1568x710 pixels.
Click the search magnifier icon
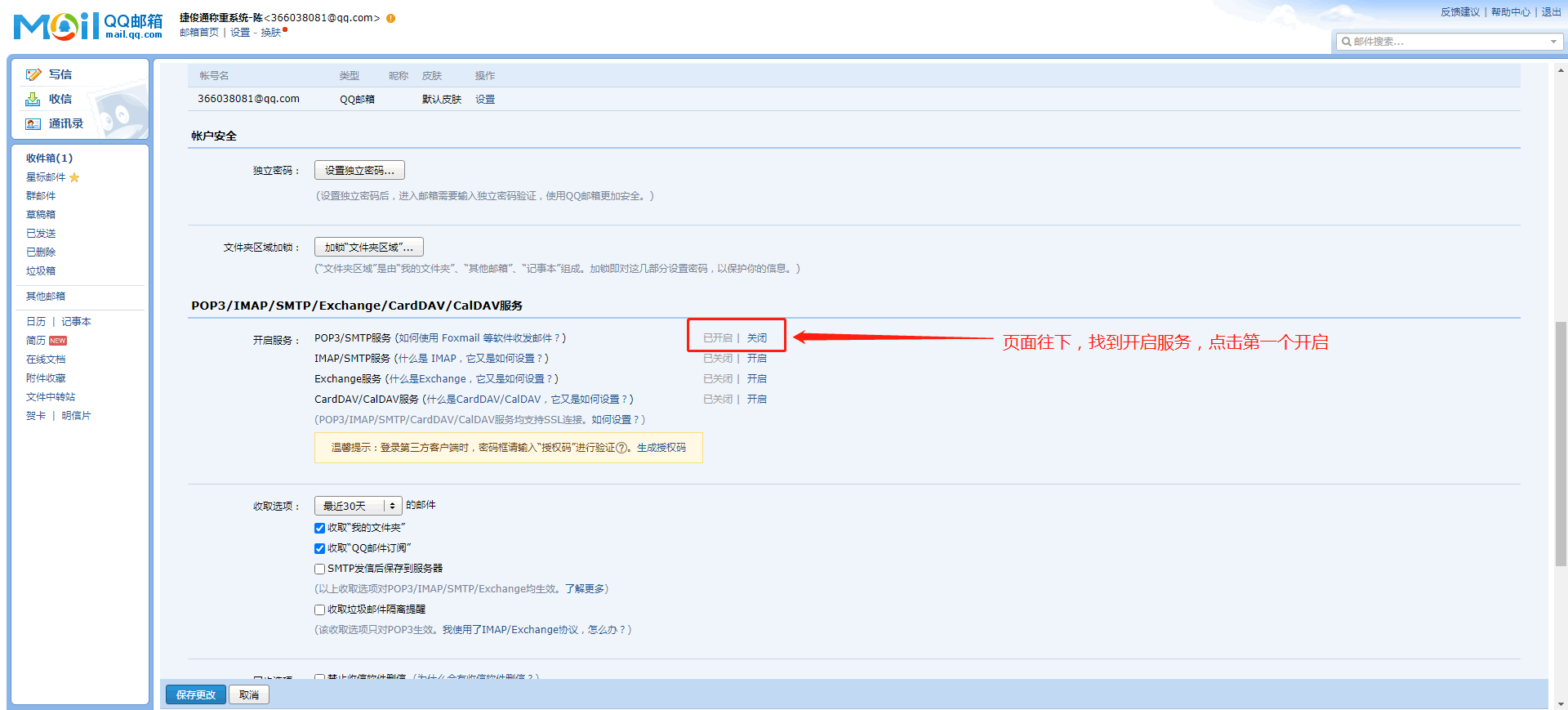click(1346, 42)
